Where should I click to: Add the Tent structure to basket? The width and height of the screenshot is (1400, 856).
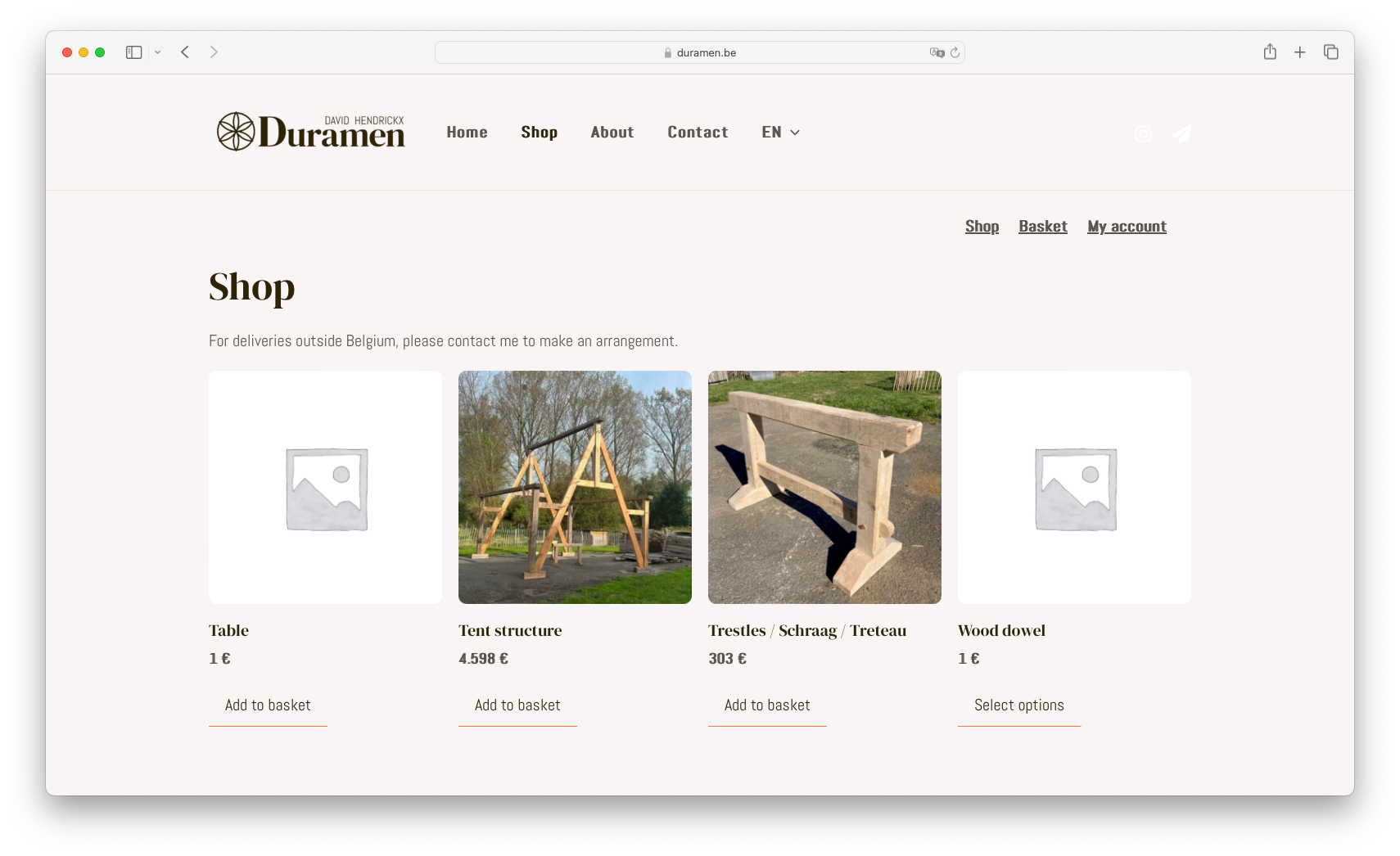(x=517, y=705)
